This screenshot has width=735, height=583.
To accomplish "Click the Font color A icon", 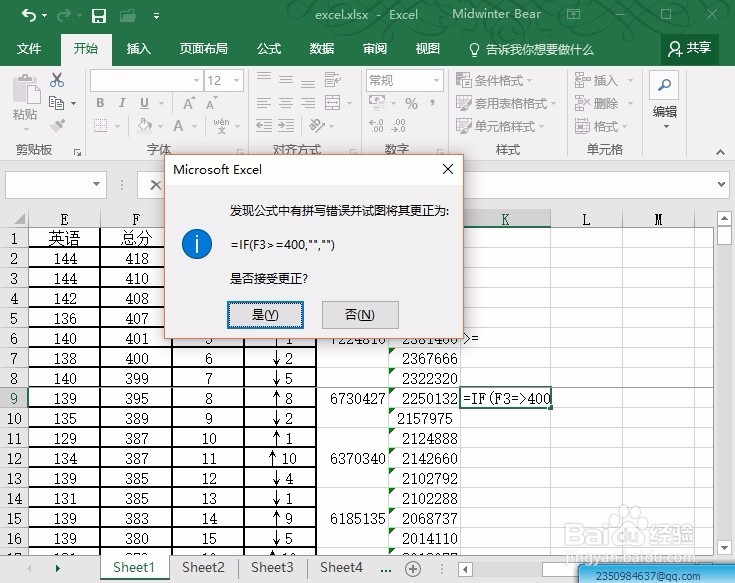I will (178, 125).
